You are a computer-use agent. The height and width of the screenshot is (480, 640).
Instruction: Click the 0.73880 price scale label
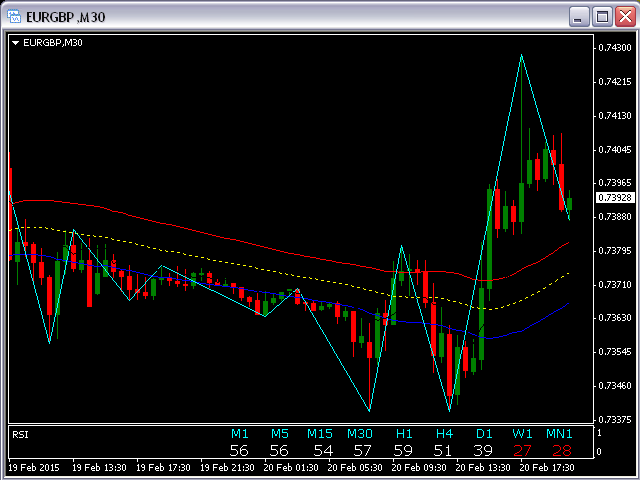pos(615,216)
